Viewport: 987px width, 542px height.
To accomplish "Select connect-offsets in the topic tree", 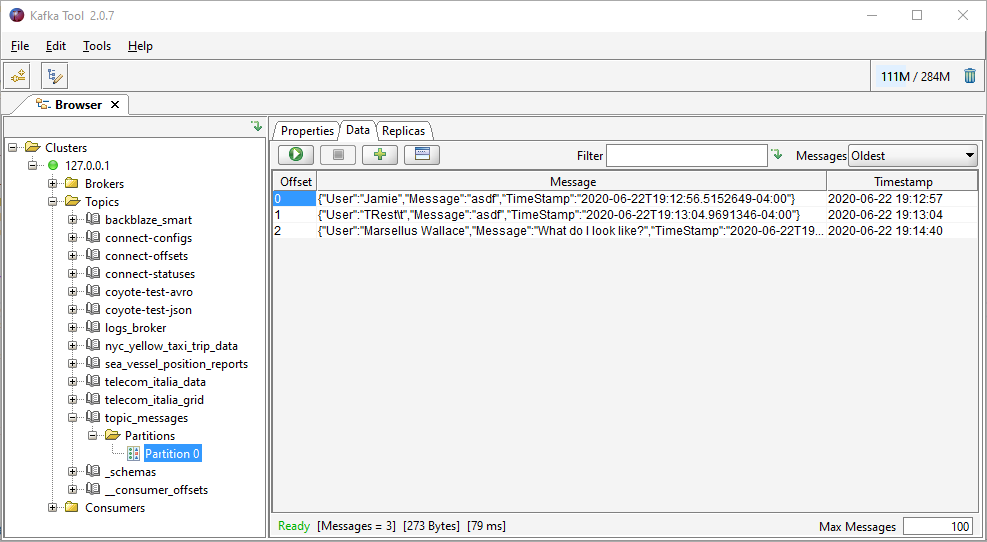I will click(147, 256).
